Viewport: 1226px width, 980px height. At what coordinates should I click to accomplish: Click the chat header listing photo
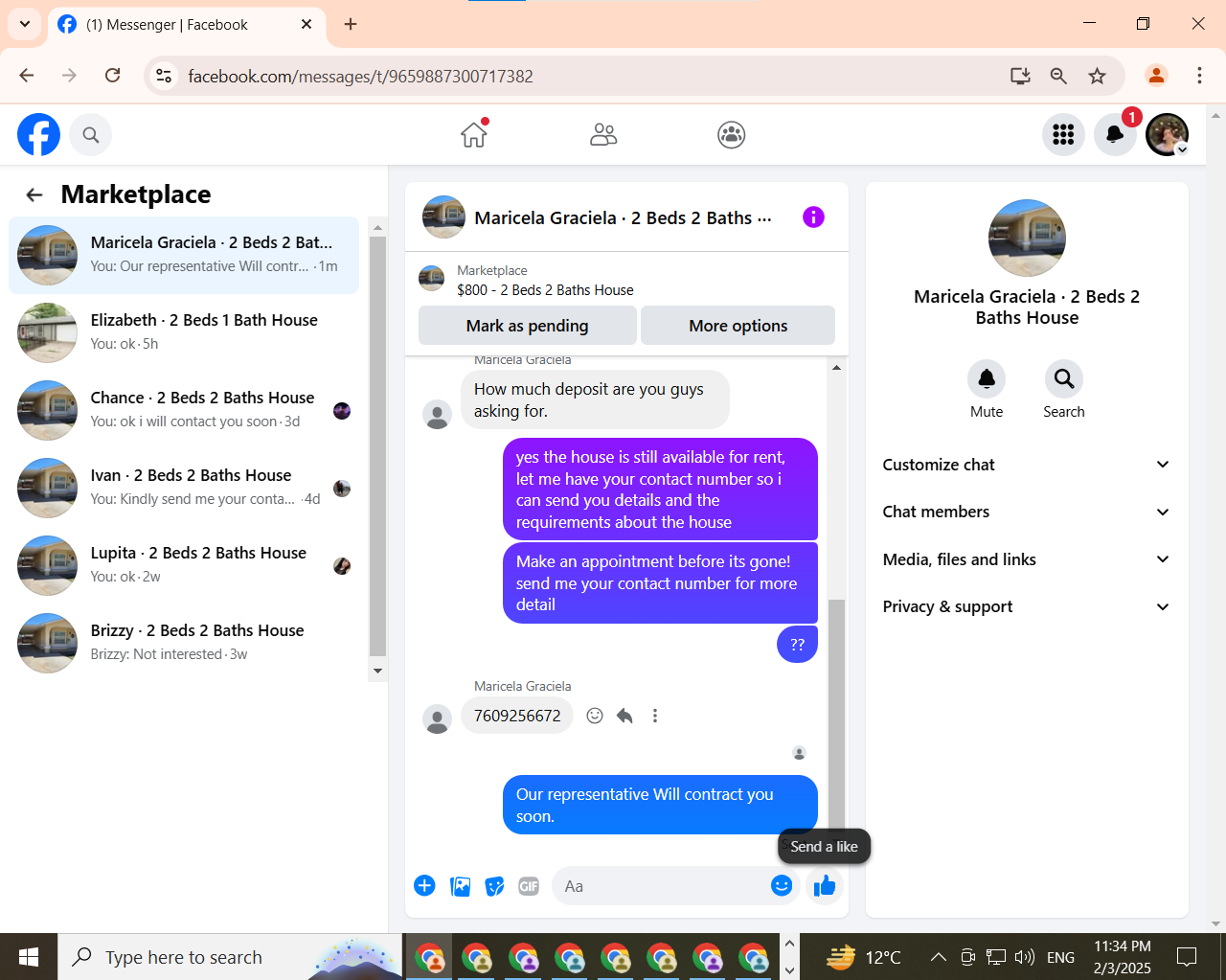click(443, 217)
